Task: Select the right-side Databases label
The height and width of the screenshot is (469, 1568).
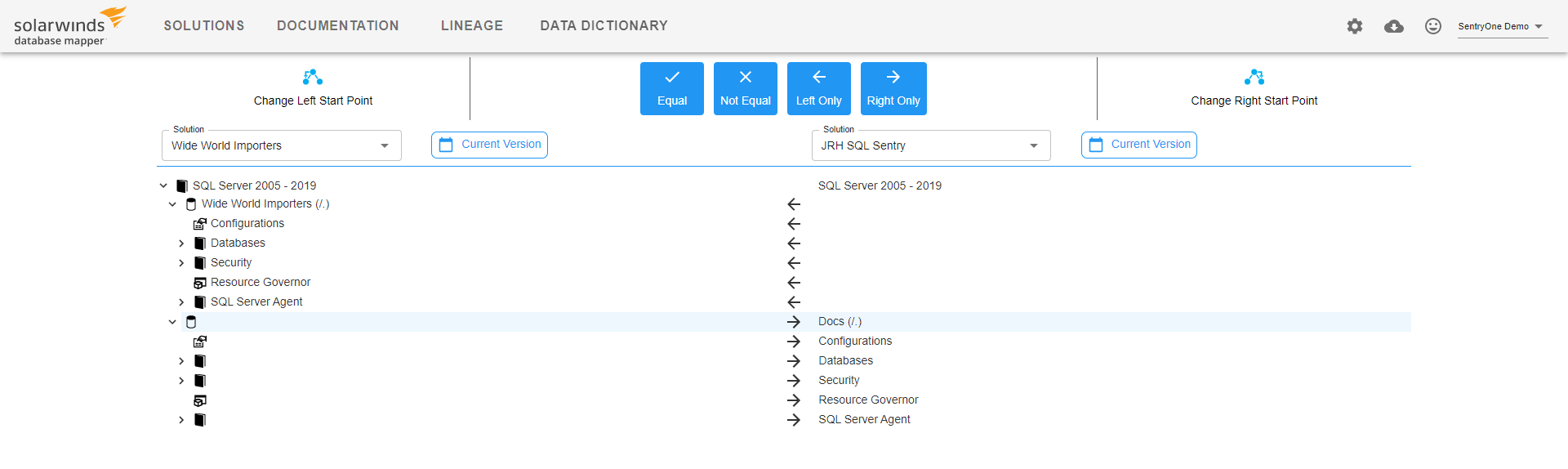Action: click(x=845, y=361)
